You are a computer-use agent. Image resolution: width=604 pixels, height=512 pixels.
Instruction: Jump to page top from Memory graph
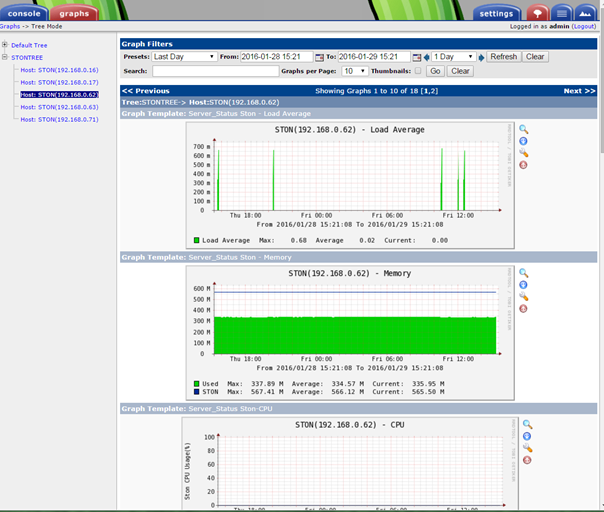523,309
